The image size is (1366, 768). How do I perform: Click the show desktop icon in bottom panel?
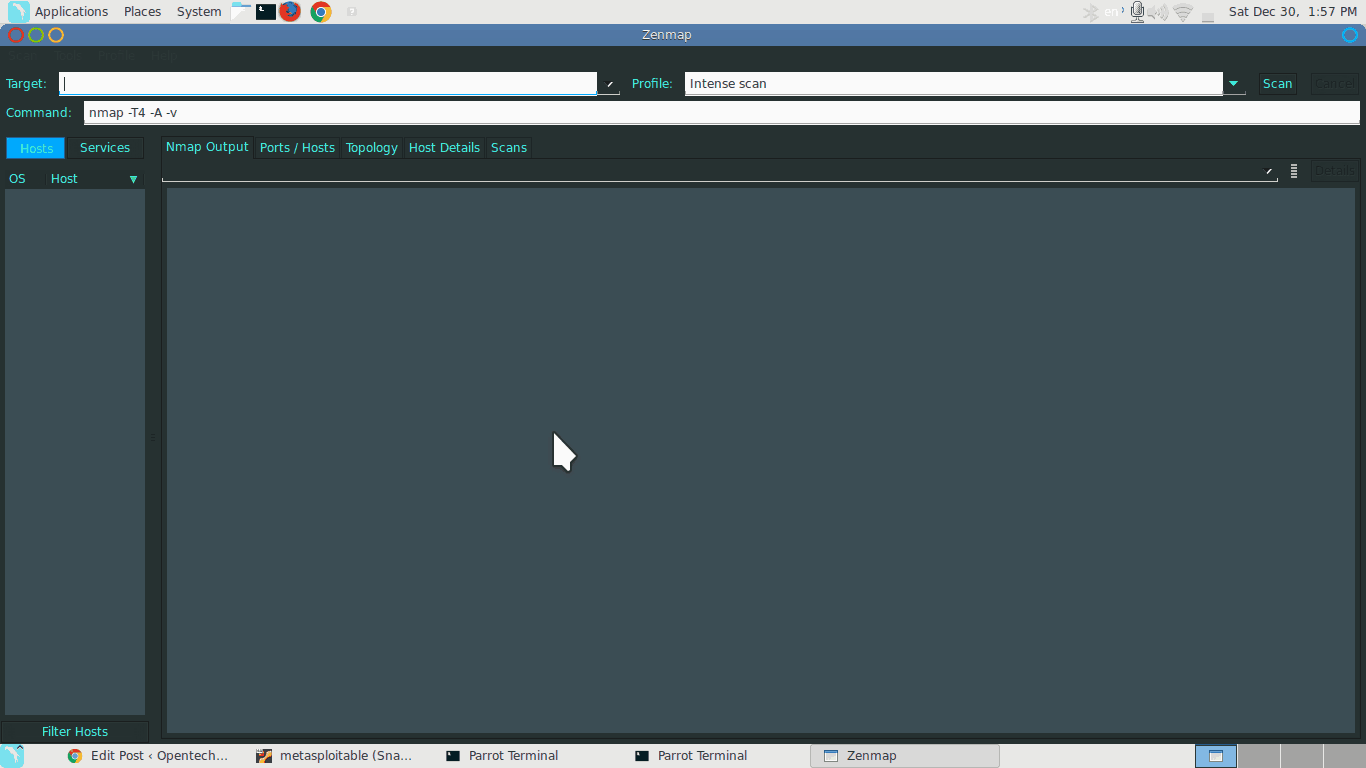[12, 756]
